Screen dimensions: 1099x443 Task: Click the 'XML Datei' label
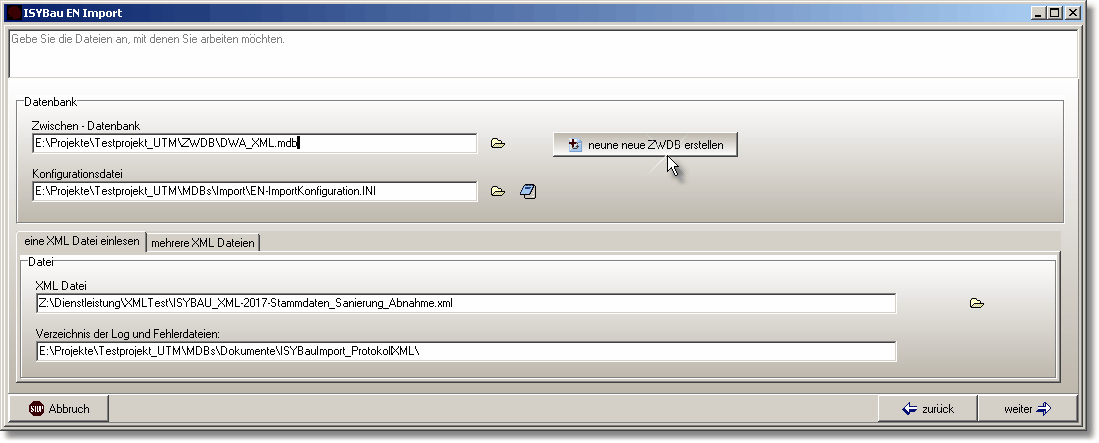coord(61,285)
